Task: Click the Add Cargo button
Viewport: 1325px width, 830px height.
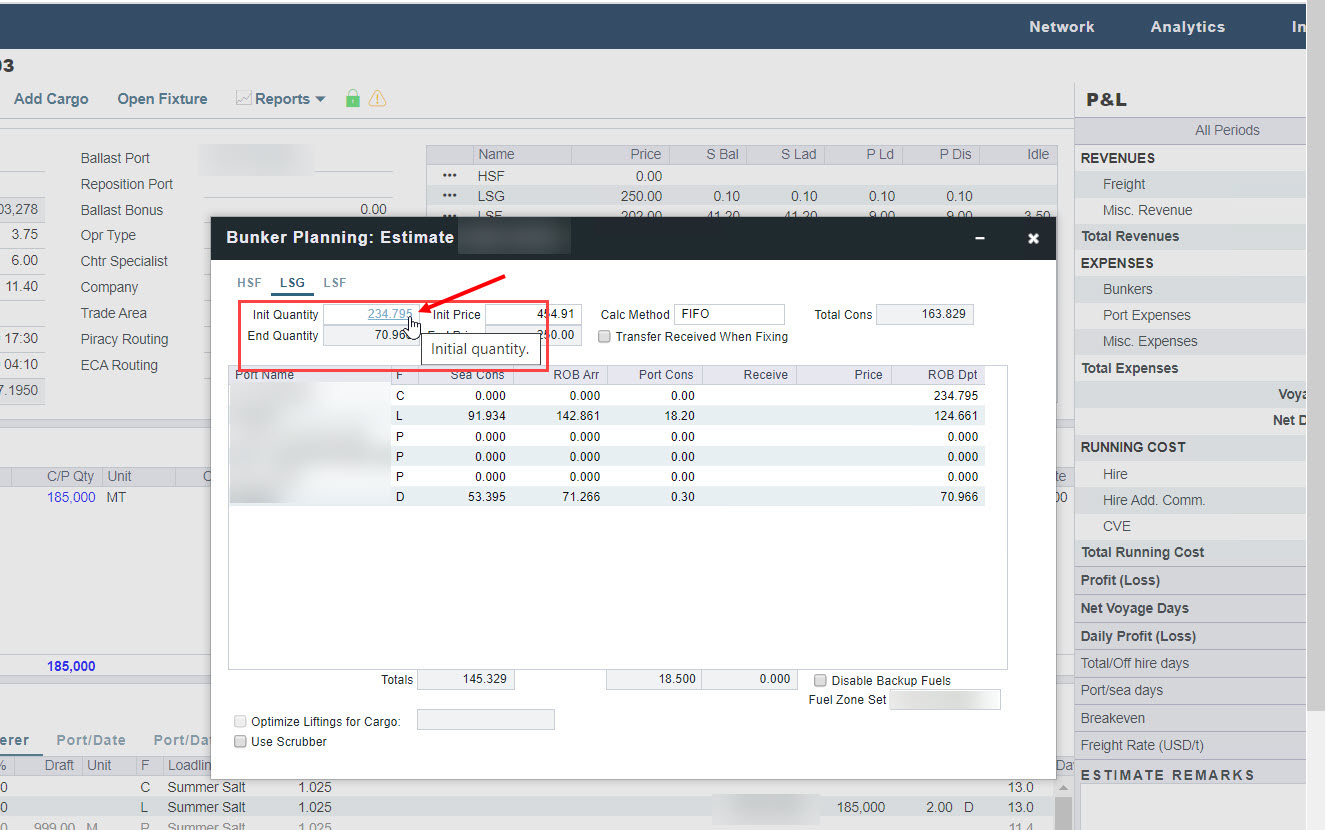Action: click(x=51, y=99)
